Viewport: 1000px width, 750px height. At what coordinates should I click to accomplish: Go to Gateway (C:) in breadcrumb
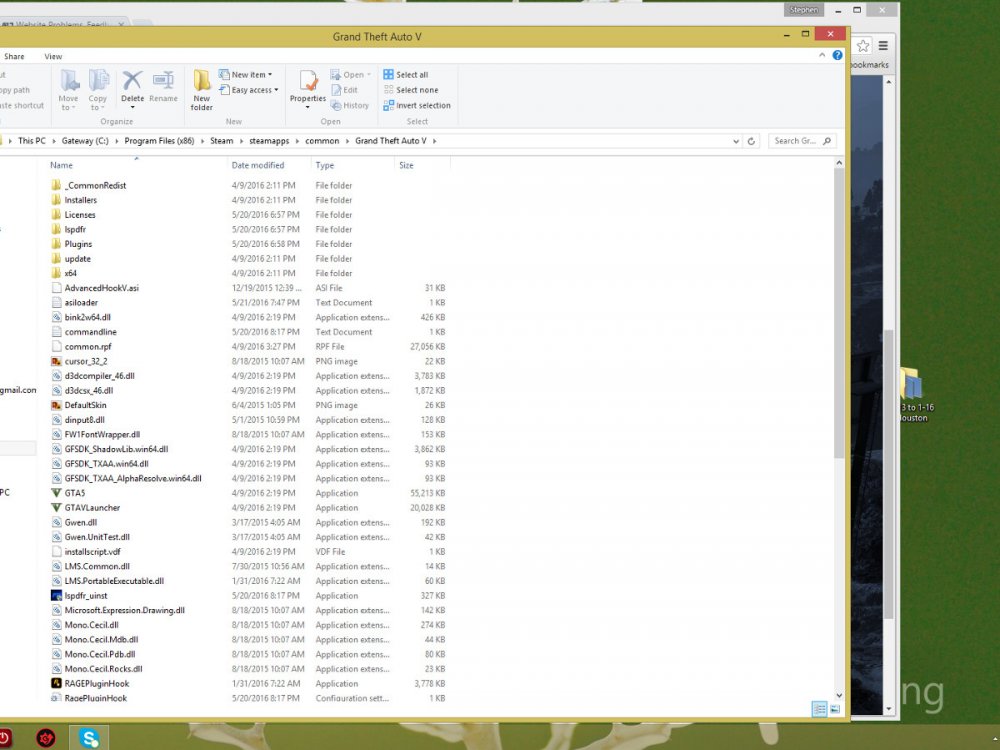click(85, 141)
